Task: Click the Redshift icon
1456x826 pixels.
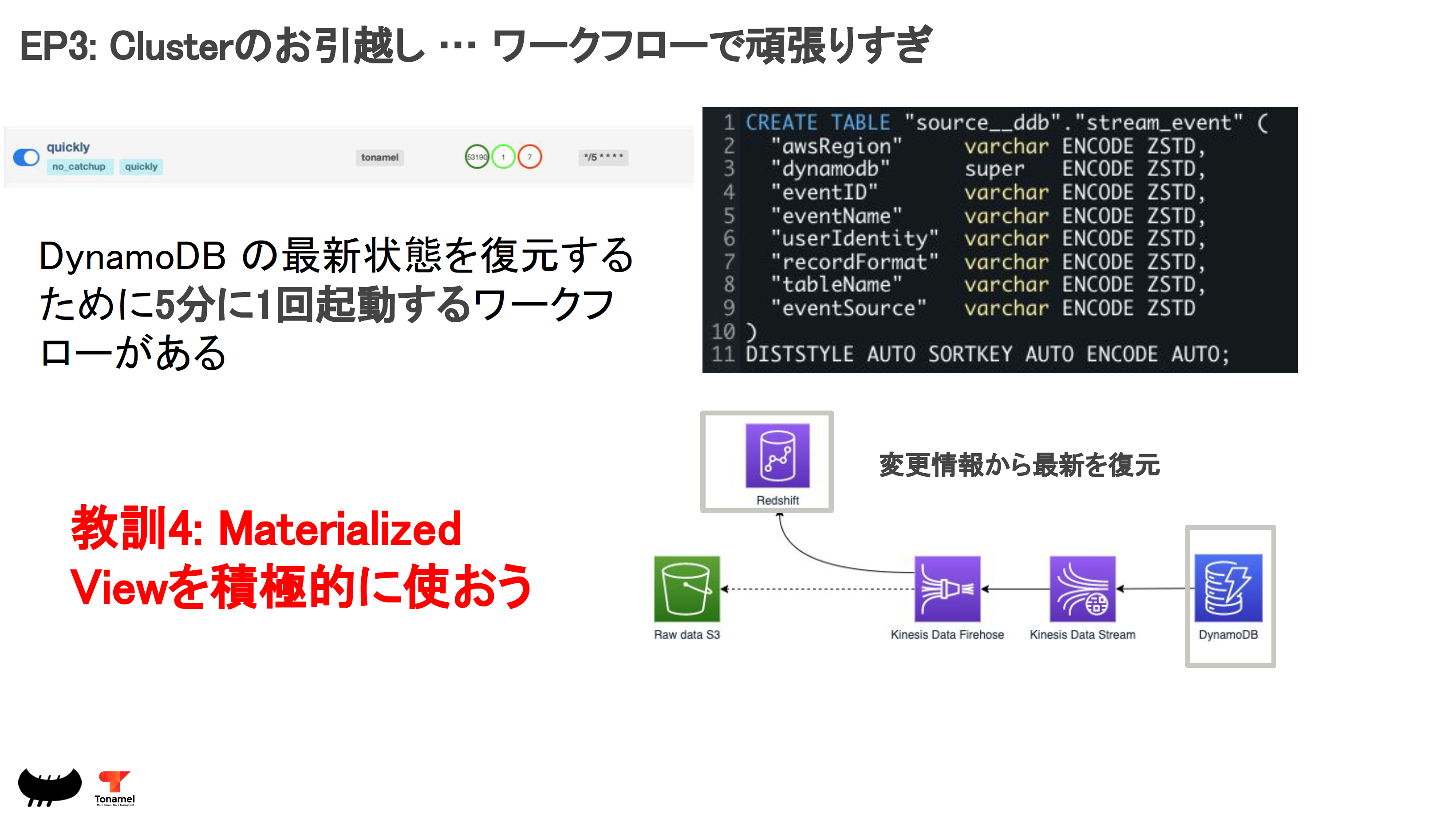Action: point(777,455)
